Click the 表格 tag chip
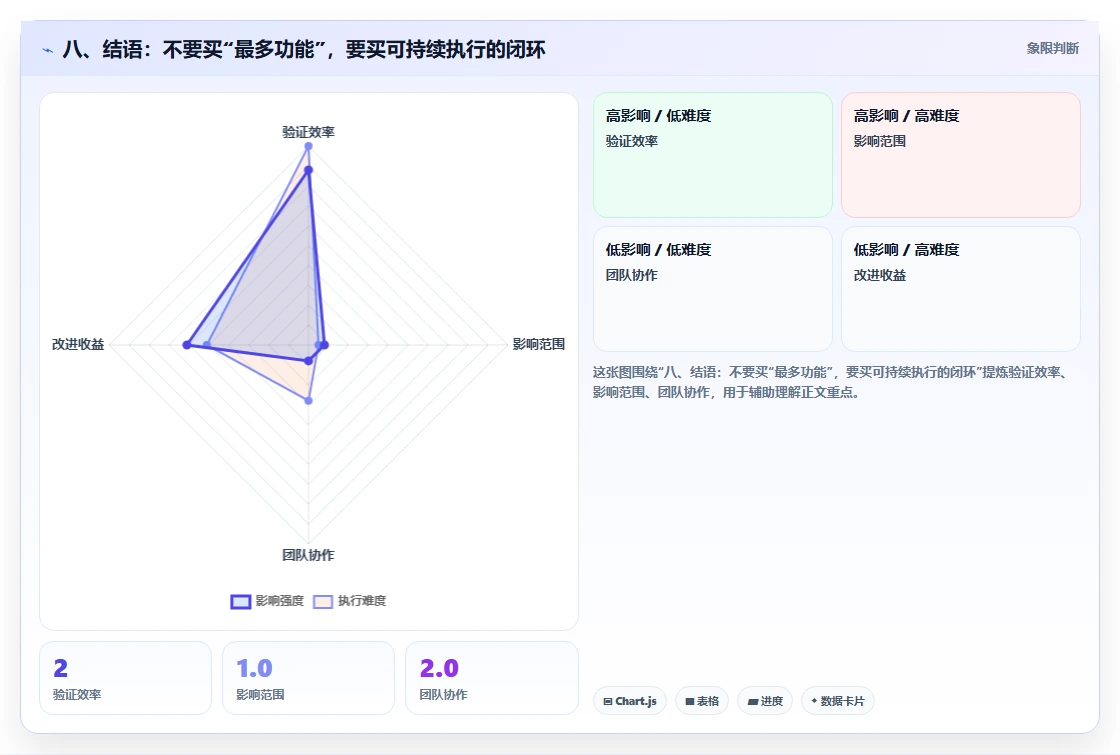Screen dimensions: 1120x755 pos(702,701)
